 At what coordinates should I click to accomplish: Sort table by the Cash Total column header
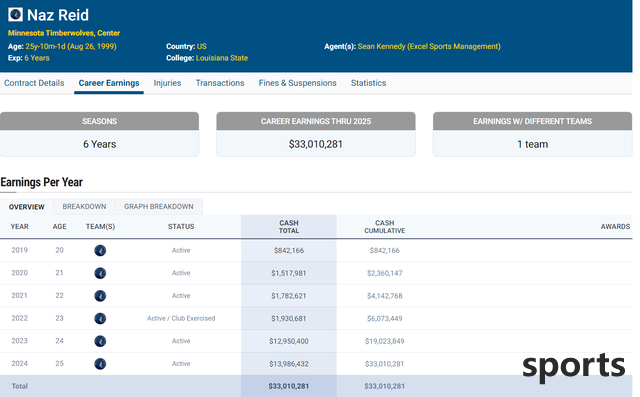(x=289, y=226)
